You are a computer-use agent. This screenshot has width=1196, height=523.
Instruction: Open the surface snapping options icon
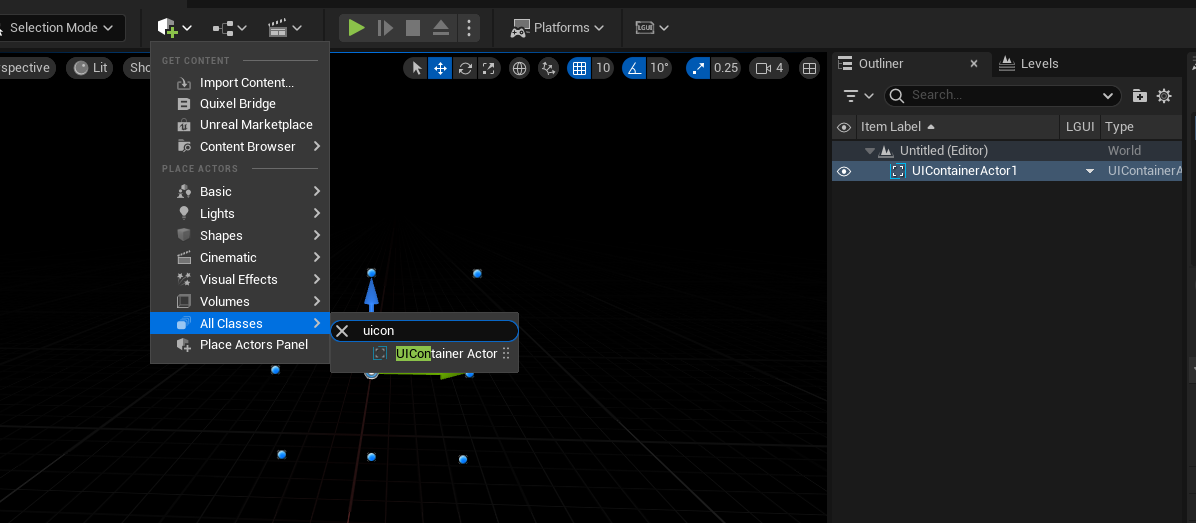(x=548, y=68)
